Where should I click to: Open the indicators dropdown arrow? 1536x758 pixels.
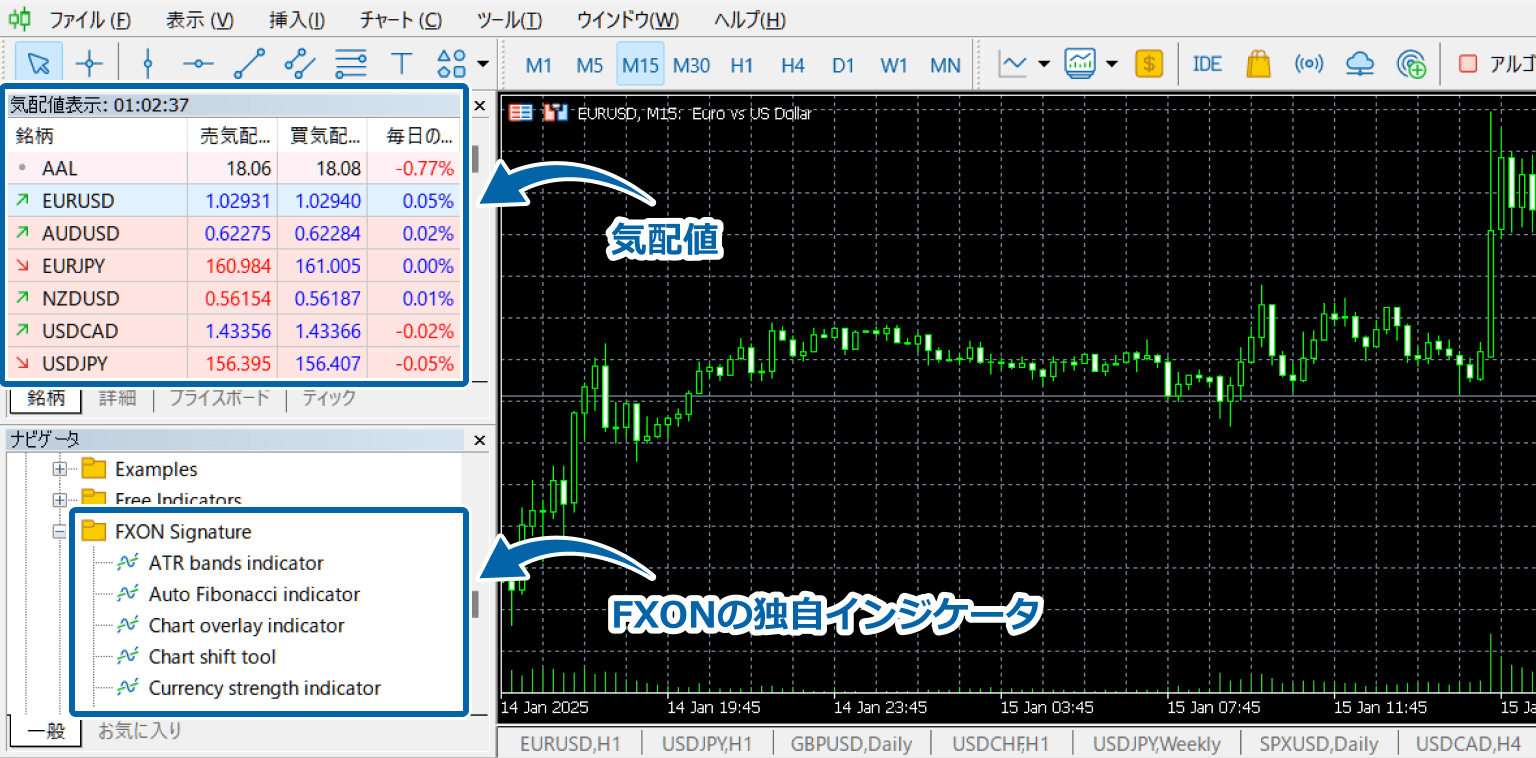[1112, 64]
